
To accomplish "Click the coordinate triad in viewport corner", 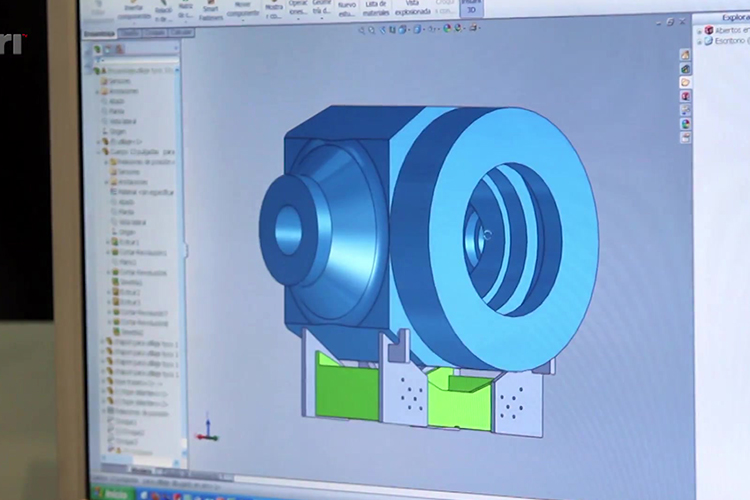I will pos(206,429).
